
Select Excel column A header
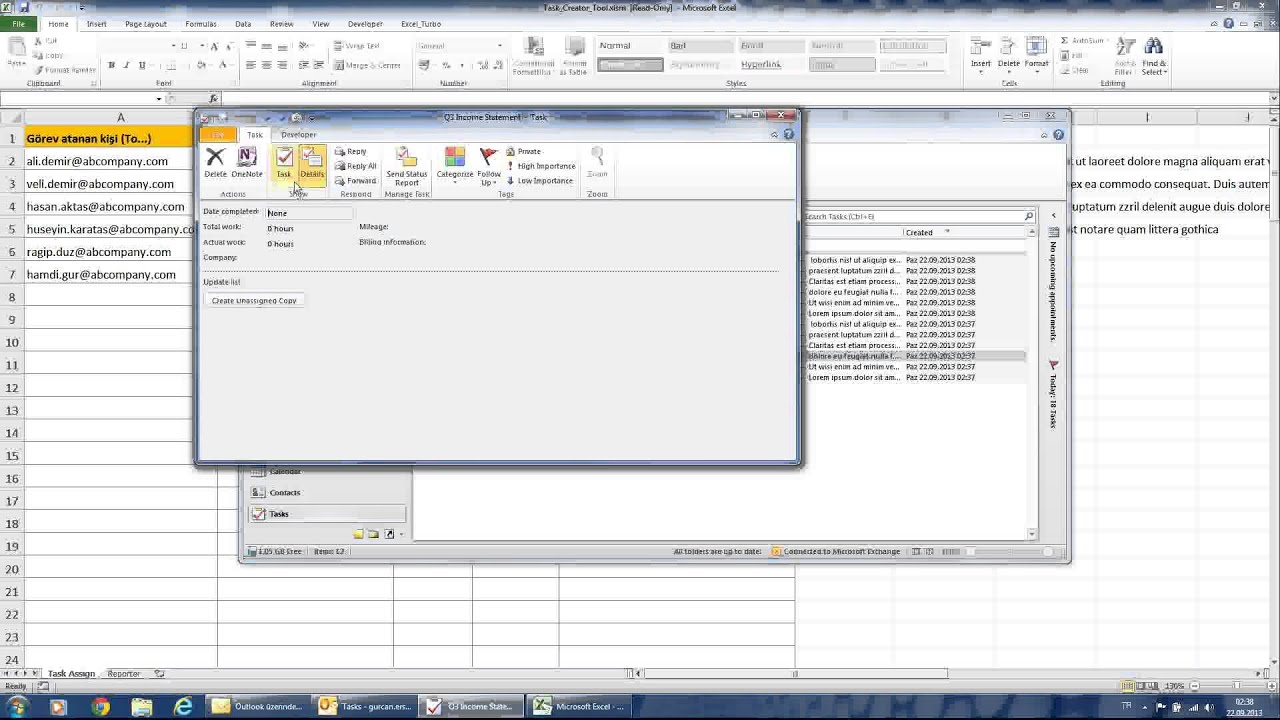120,118
